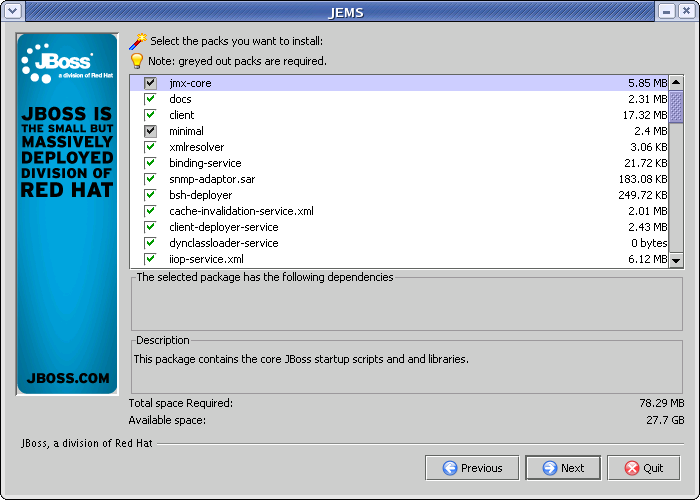Select the jmx-core pack name
This screenshot has width=700, height=500.
coord(190,83)
